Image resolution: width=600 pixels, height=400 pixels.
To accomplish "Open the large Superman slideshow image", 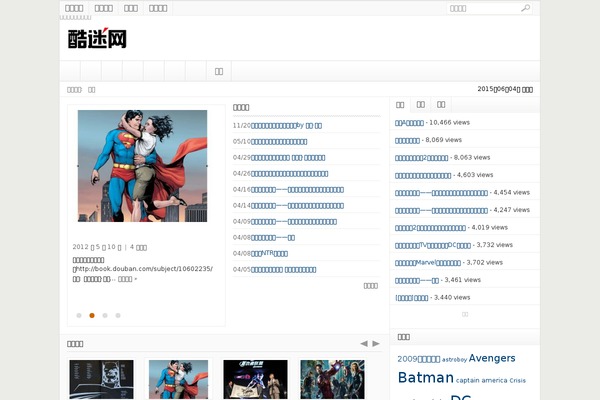I will [x=142, y=166].
